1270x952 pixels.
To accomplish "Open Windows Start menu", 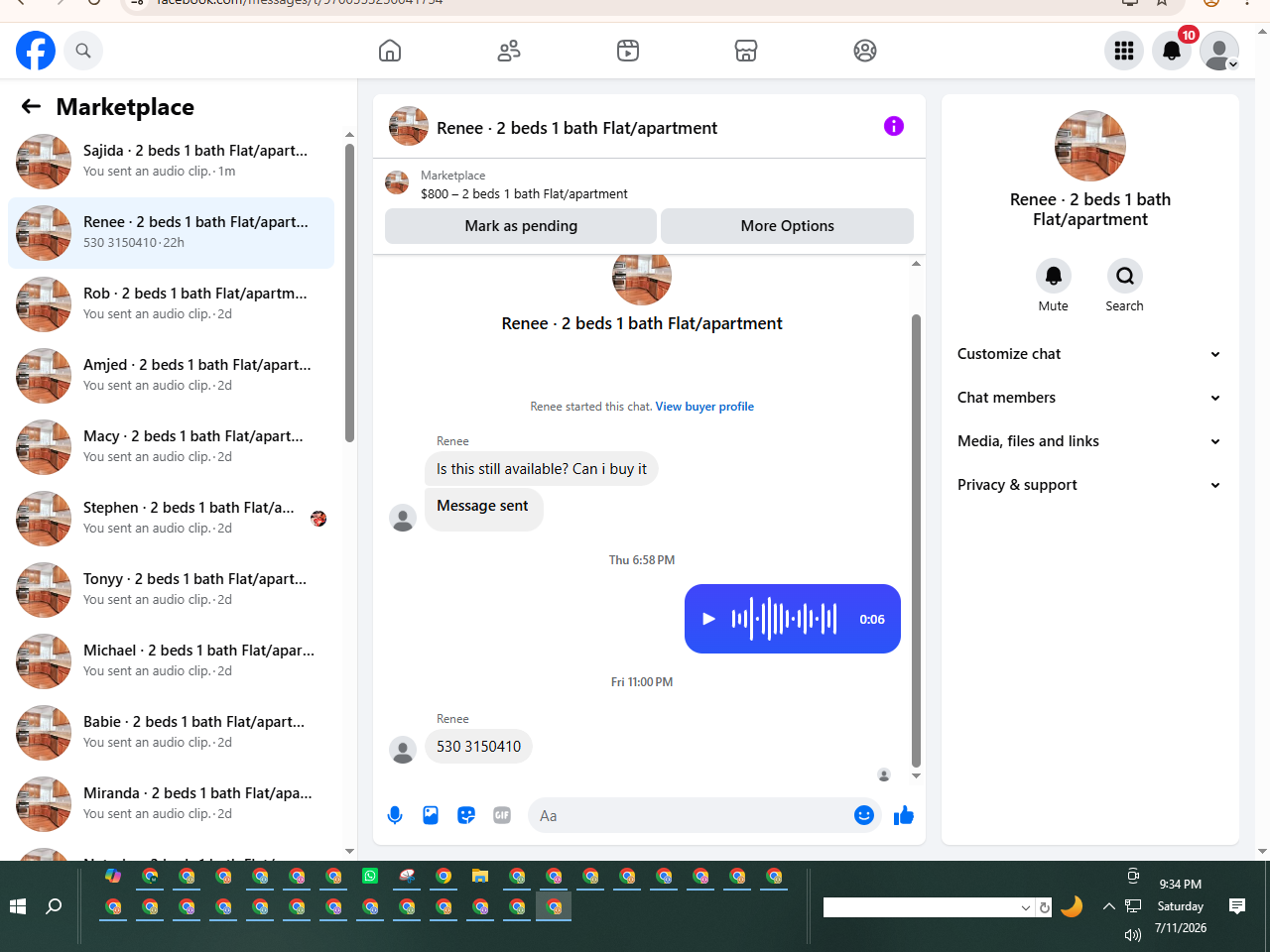I will point(18,906).
